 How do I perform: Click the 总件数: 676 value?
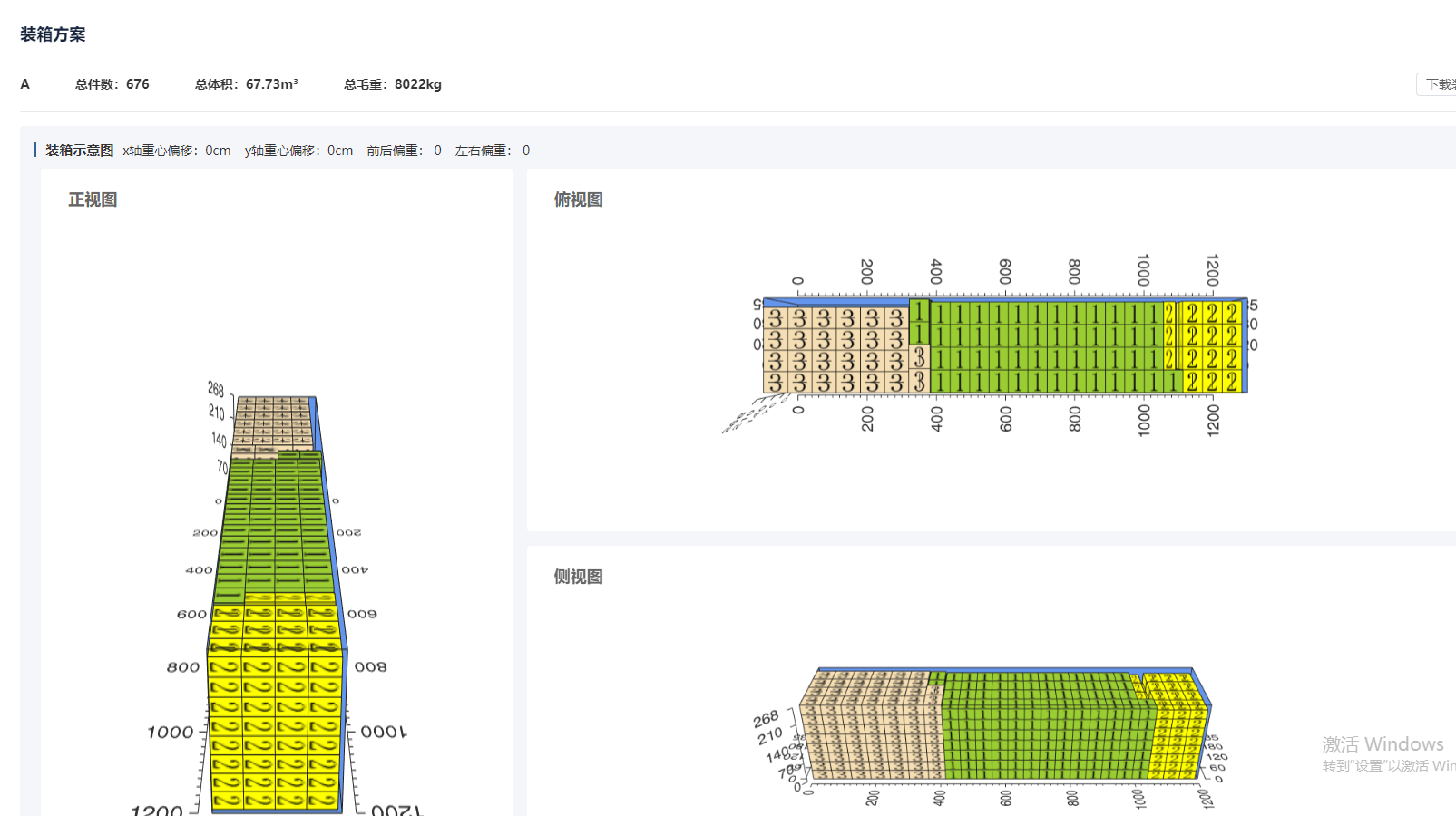(112, 84)
